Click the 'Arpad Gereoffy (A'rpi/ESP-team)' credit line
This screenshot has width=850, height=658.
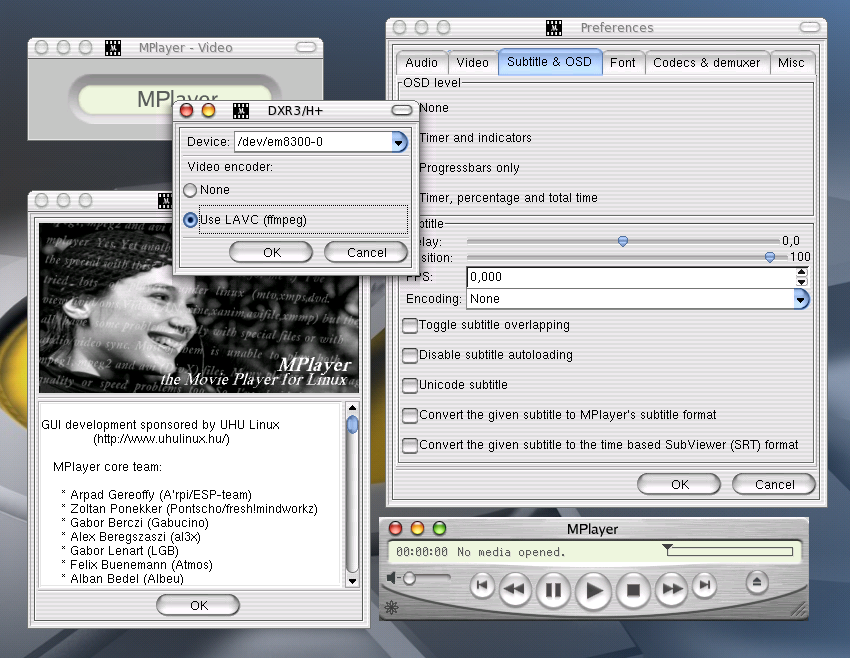pos(161,495)
